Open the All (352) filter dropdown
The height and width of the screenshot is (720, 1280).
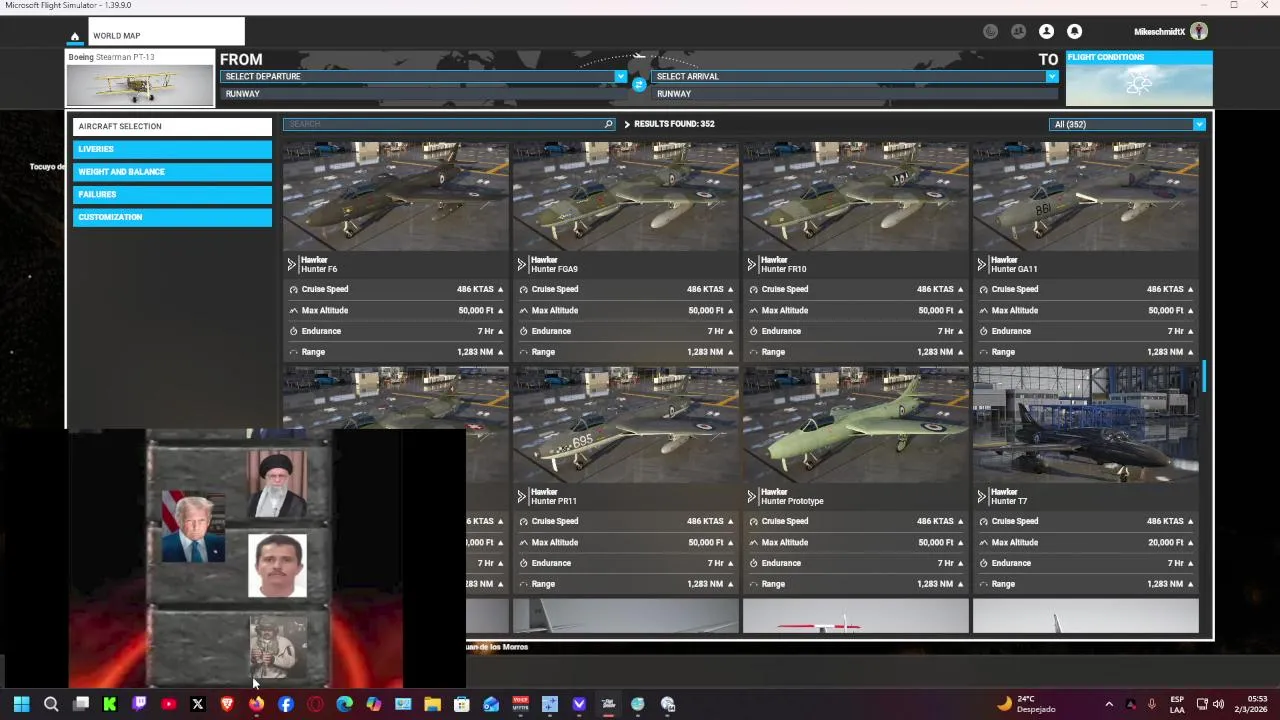[x=1127, y=124]
